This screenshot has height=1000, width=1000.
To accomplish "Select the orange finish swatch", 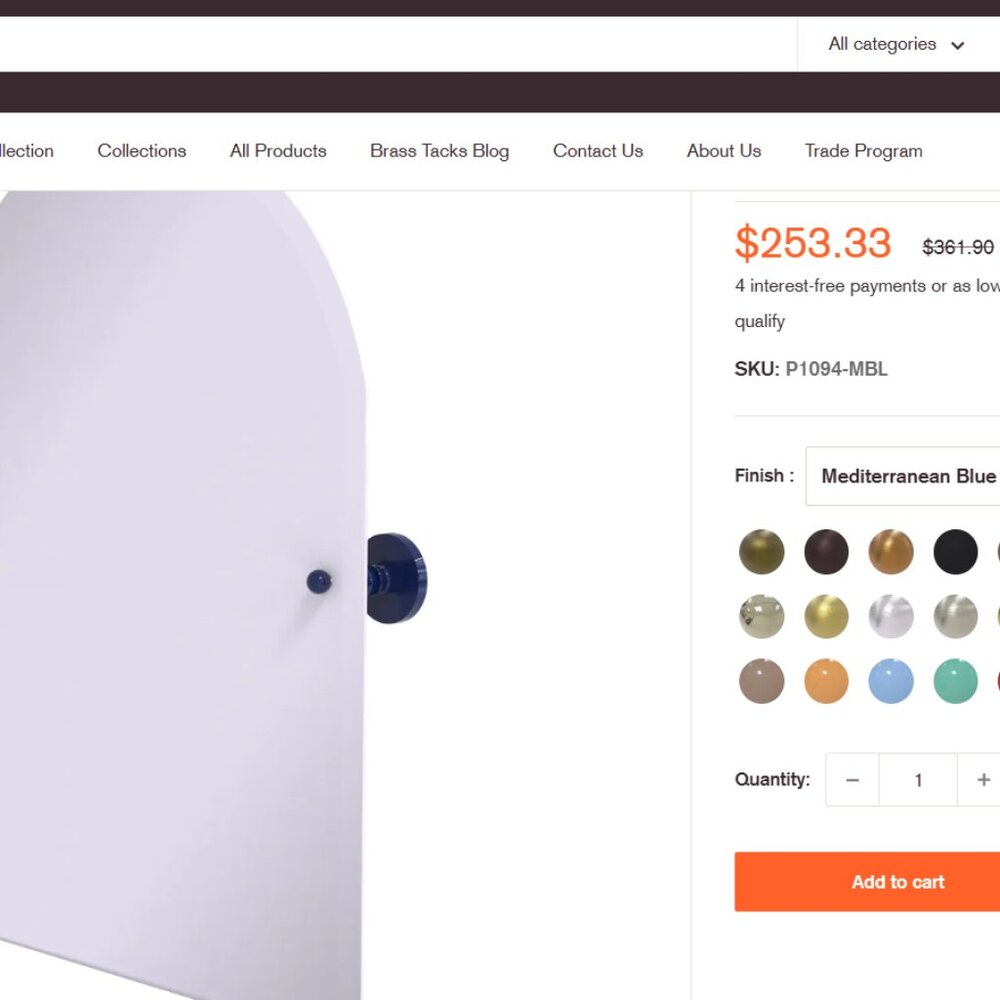I will coord(826,682).
